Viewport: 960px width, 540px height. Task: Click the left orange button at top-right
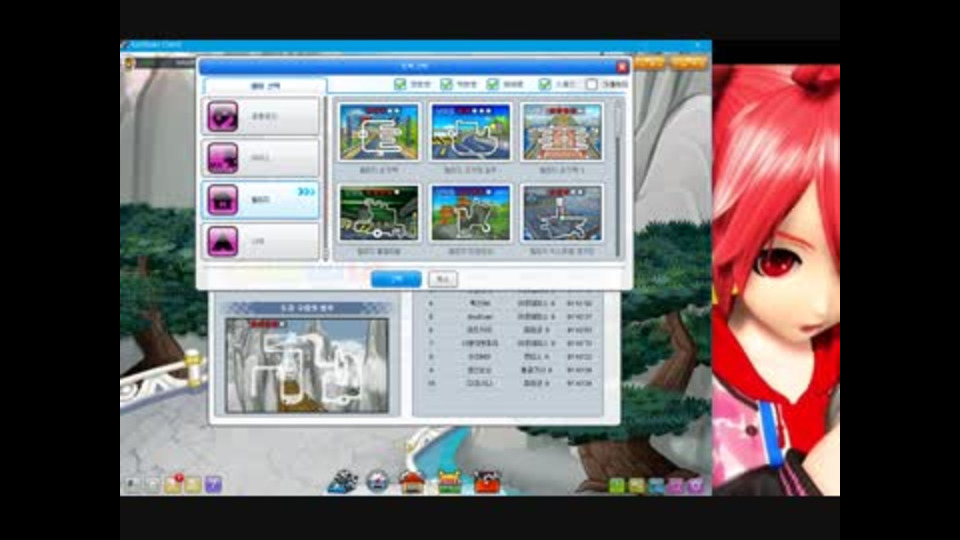click(649, 62)
